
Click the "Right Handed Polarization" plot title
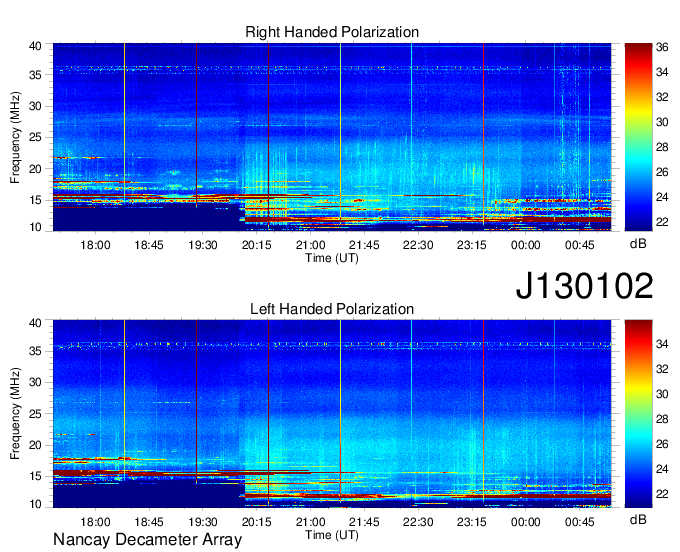point(332,32)
